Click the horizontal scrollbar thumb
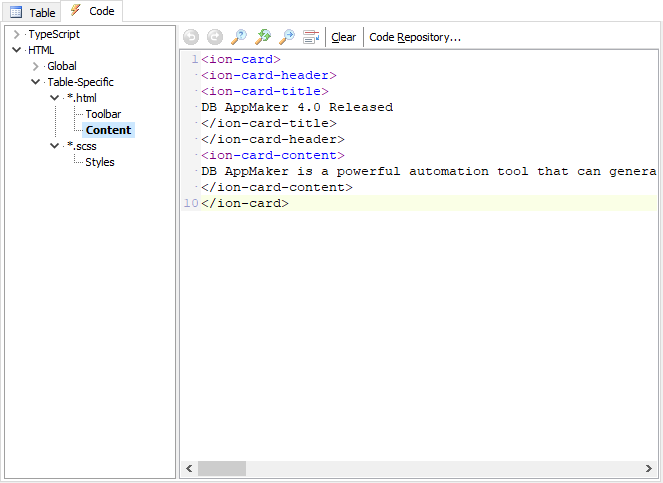Viewport: 663px width, 483px height. coord(222,468)
